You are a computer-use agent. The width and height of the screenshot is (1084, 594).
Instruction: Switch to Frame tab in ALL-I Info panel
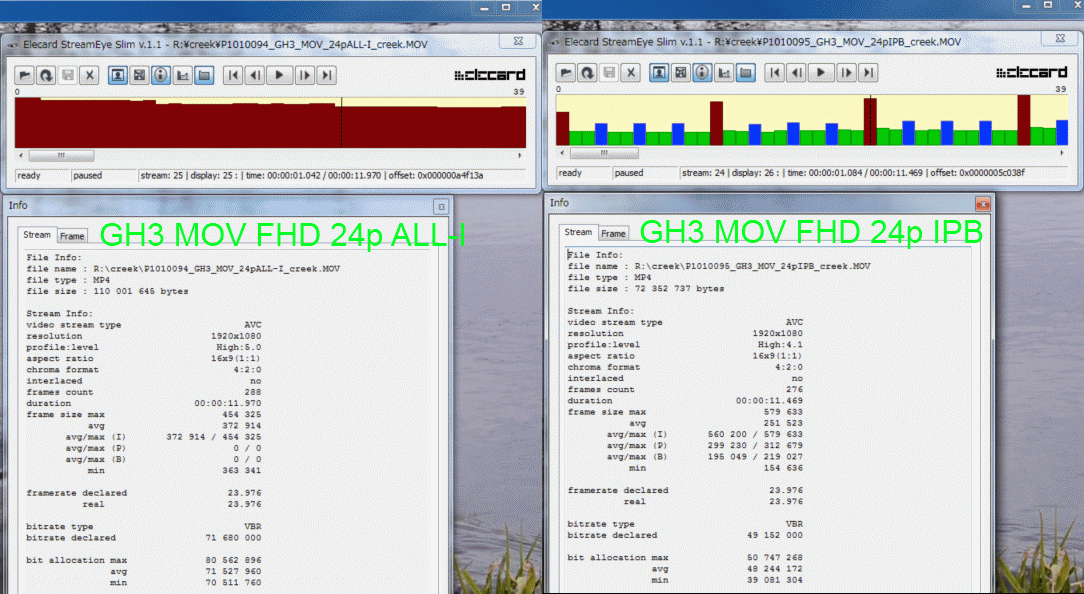[72, 236]
